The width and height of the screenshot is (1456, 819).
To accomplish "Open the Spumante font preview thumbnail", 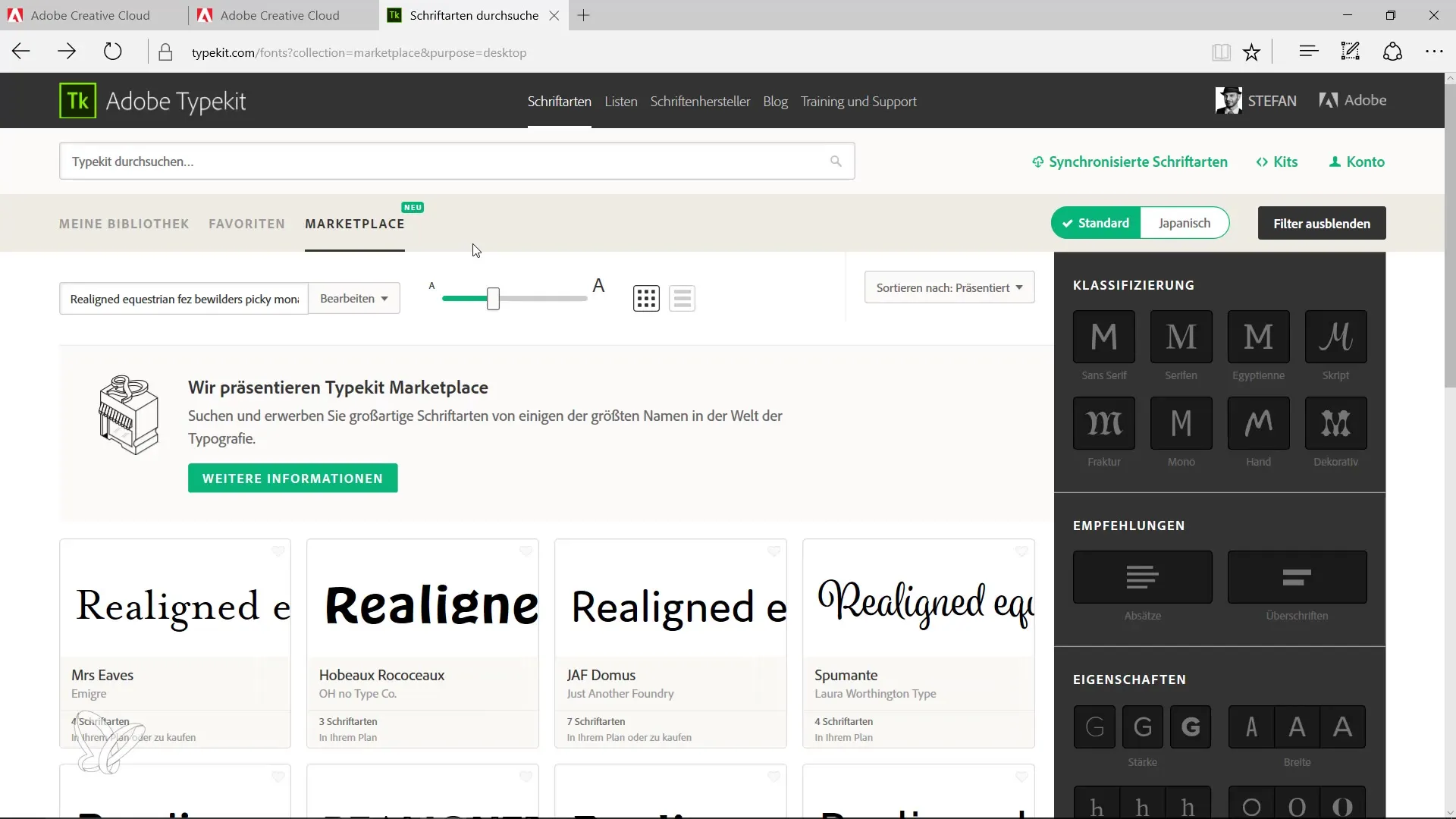I will [x=918, y=599].
